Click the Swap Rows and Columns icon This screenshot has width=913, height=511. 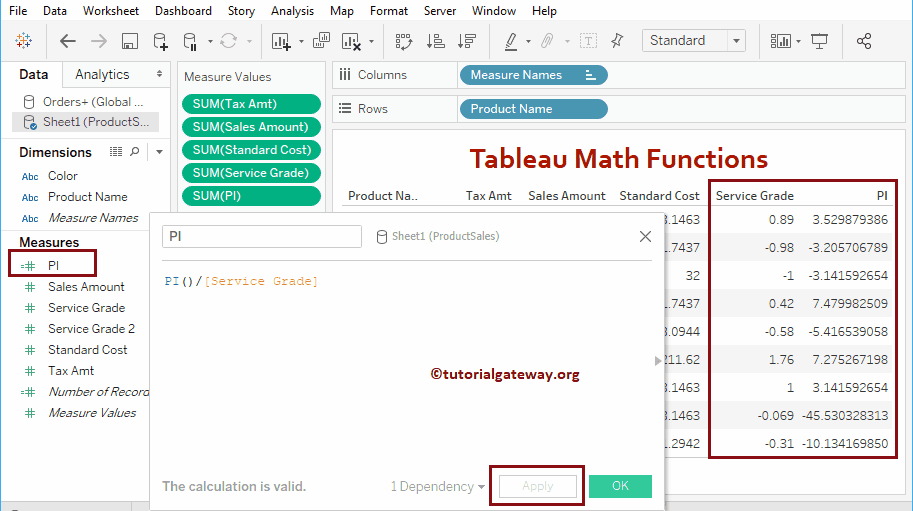tap(404, 41)
